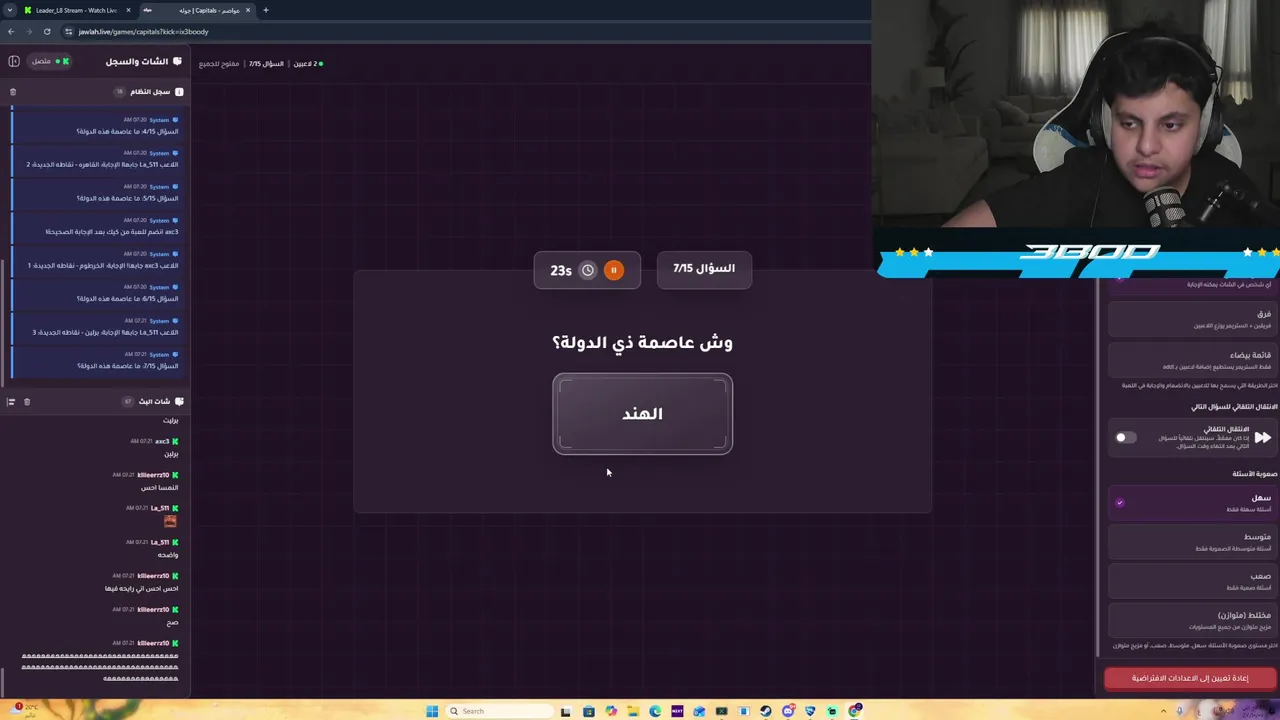Select the سهل difficulty option
The image size is (1280, 720).
(1192, 503)
